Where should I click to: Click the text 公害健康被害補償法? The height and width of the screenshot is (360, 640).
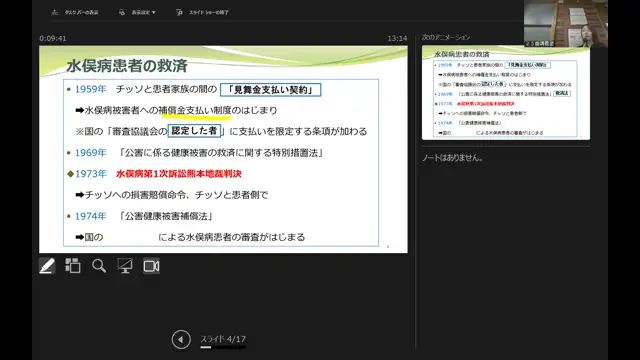pos(166,216)
